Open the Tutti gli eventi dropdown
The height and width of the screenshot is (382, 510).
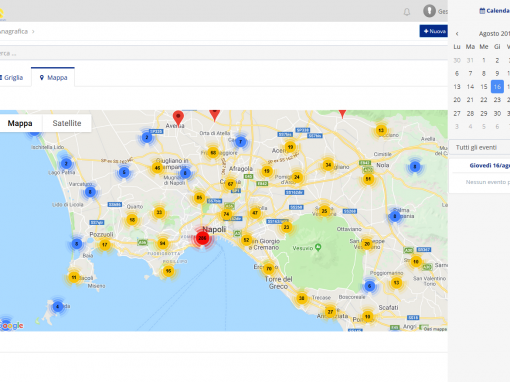[479, 147]
